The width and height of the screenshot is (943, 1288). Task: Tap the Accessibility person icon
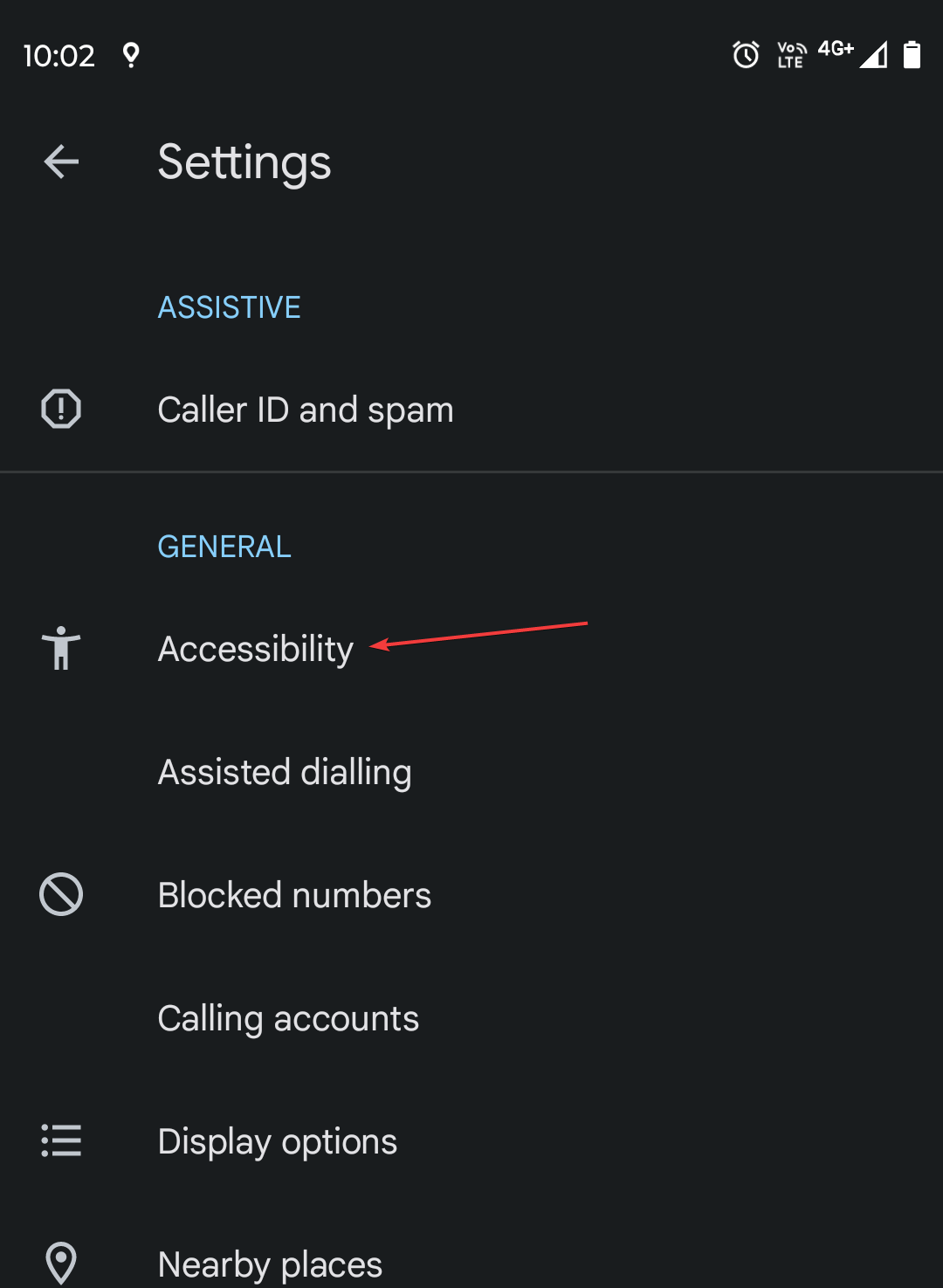click(61, 649)
